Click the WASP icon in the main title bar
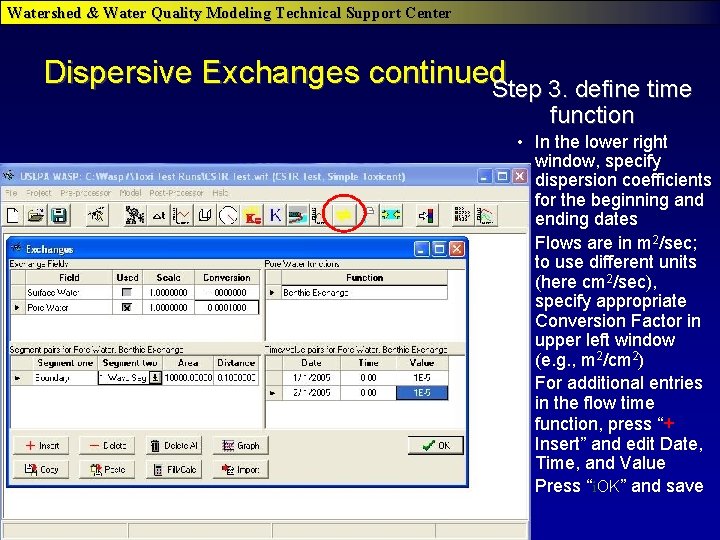Image resolution: width=720 pixels, height=540 pixels. pyautogui.click(x=9, y=176)
